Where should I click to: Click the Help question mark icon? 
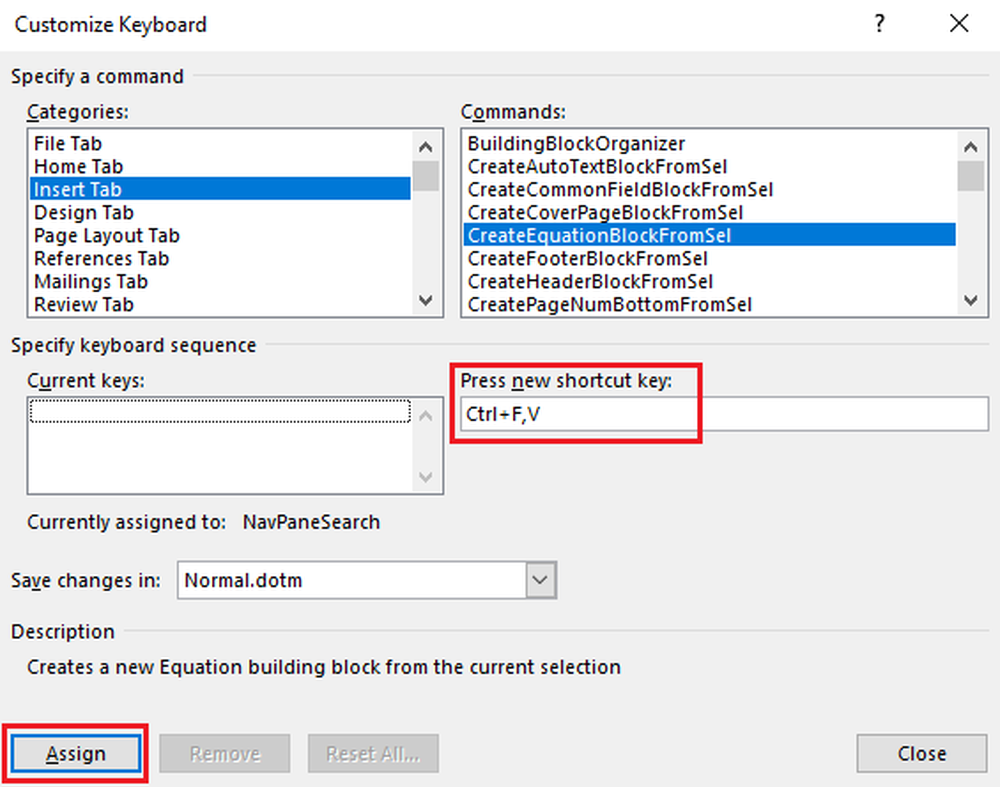[879, 24]
